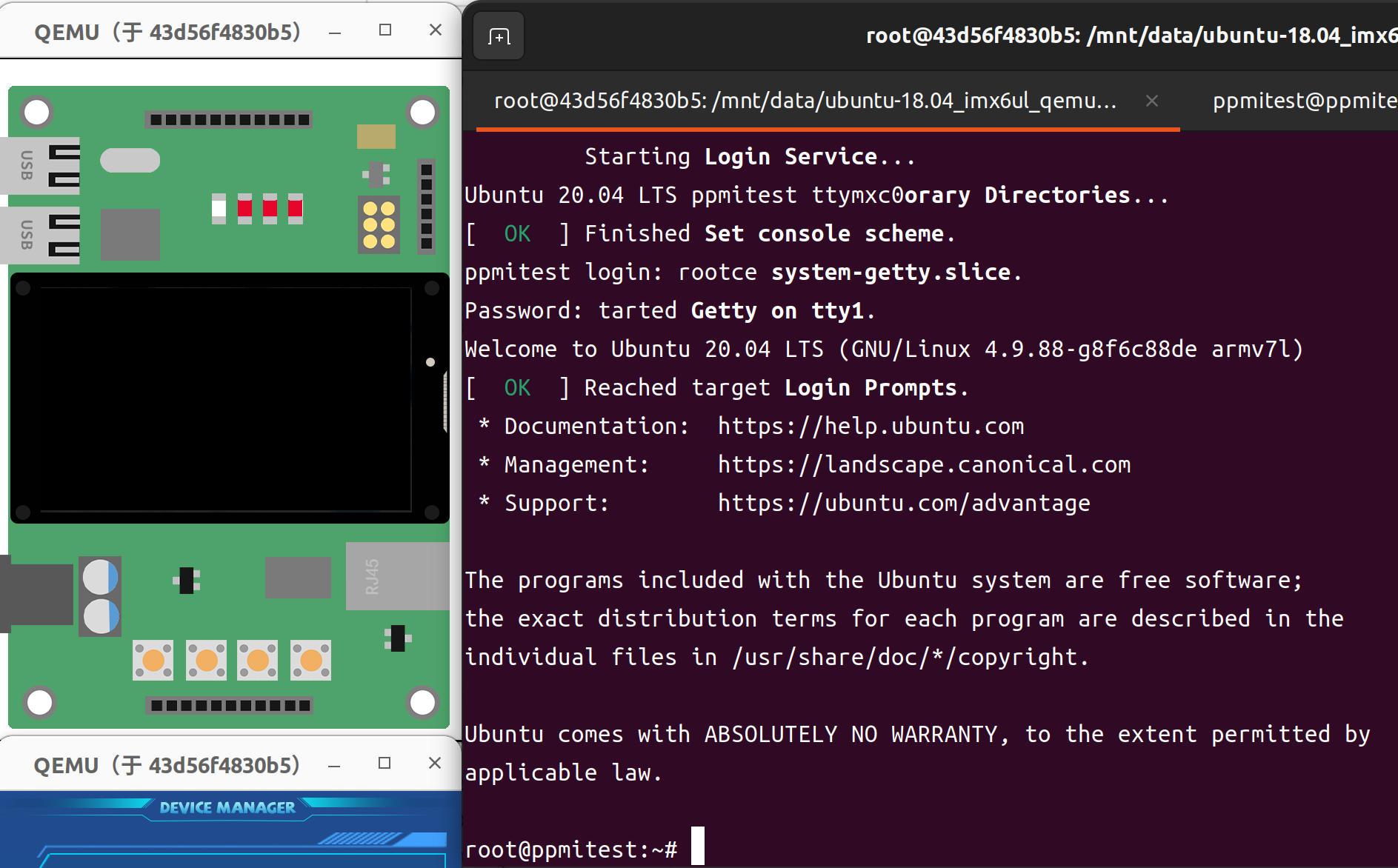Viewport: 1398px width, 868px height.
Task: Click the yellow six-pin header on the board
Action: (379, 225)
